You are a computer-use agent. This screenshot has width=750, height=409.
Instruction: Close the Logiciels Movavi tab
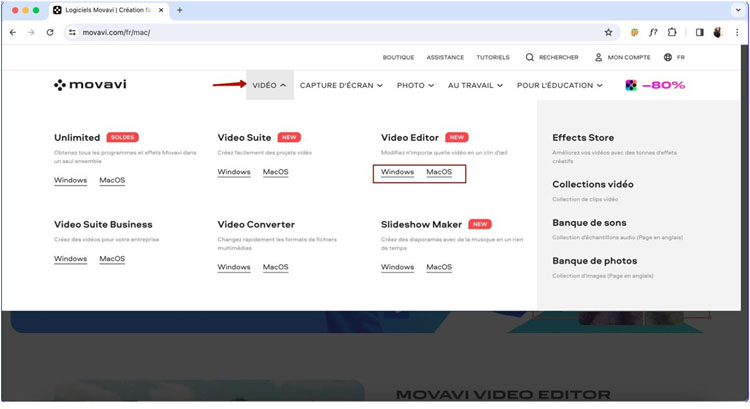pyautogui.click(x=161, y=10)
